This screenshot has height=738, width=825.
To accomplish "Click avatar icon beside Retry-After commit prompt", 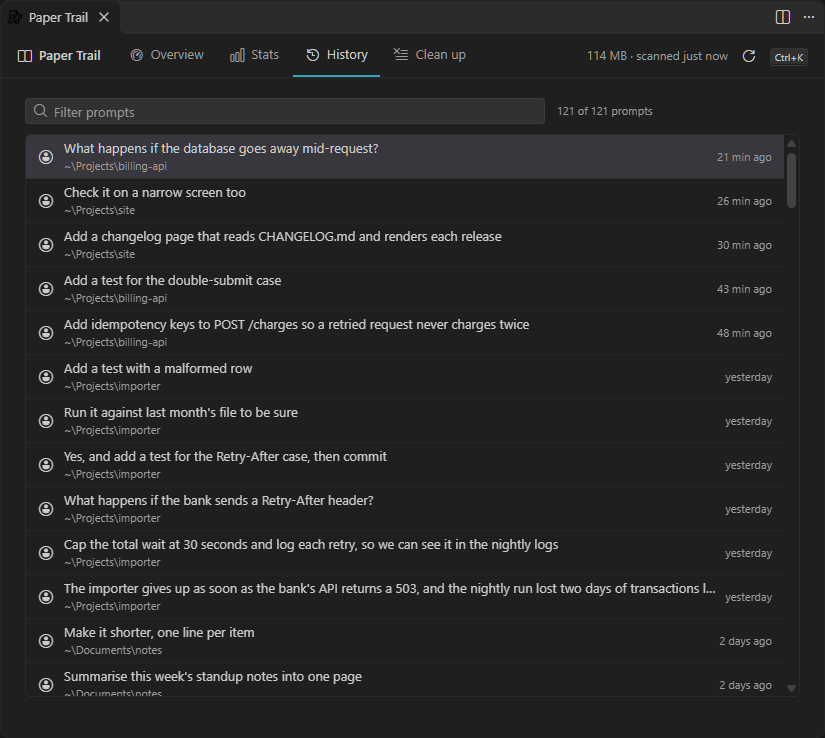I will (46, 465).
